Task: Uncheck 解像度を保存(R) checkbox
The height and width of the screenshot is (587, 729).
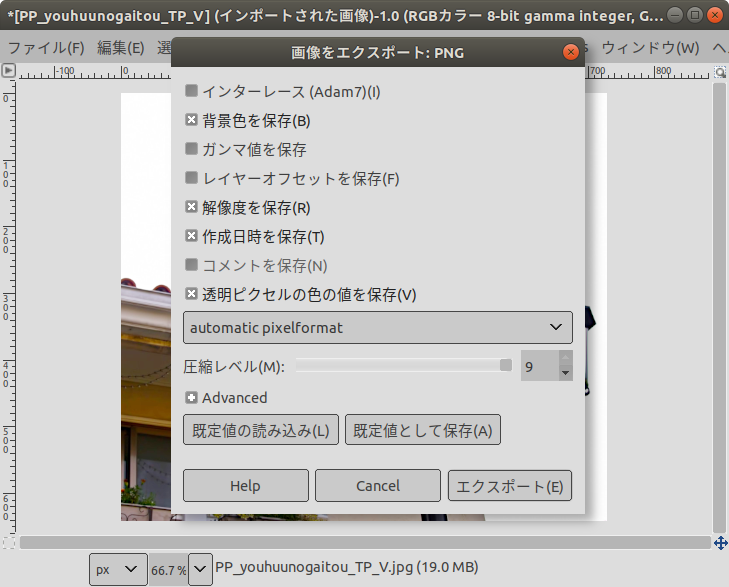Action: coord(191,206)
